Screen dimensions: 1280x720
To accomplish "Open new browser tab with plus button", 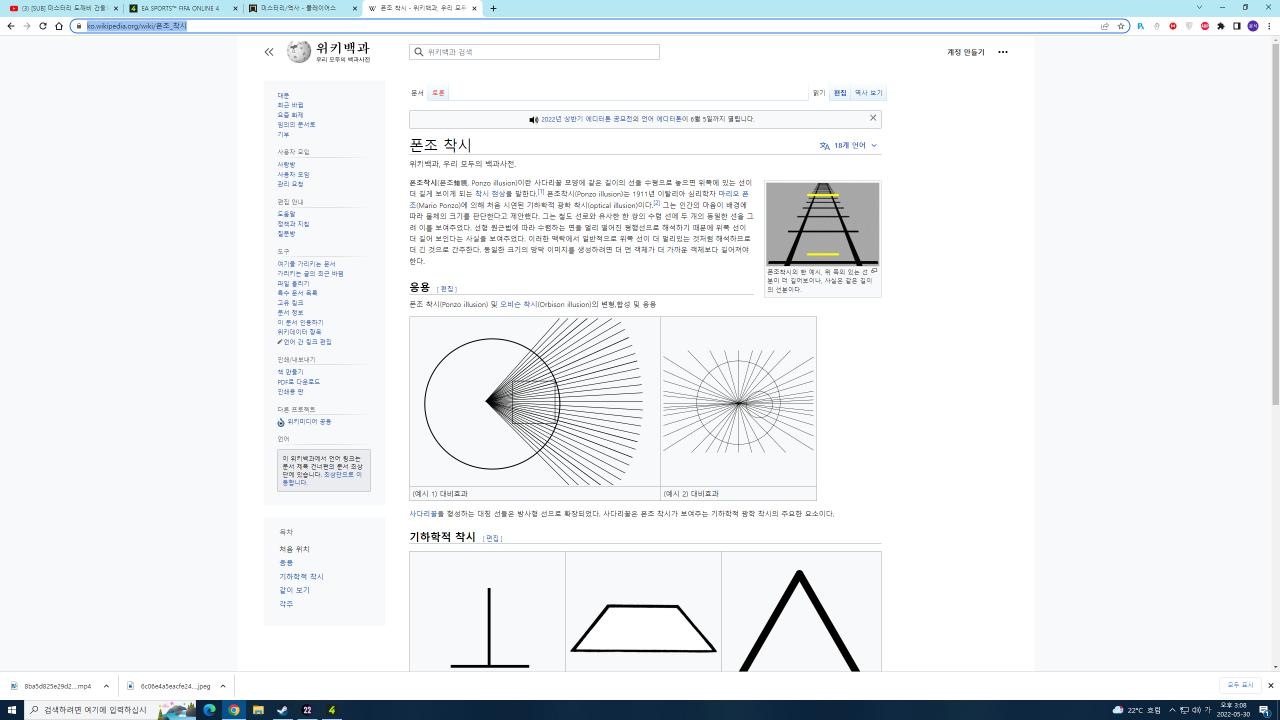I will click(x=493, y=8).
